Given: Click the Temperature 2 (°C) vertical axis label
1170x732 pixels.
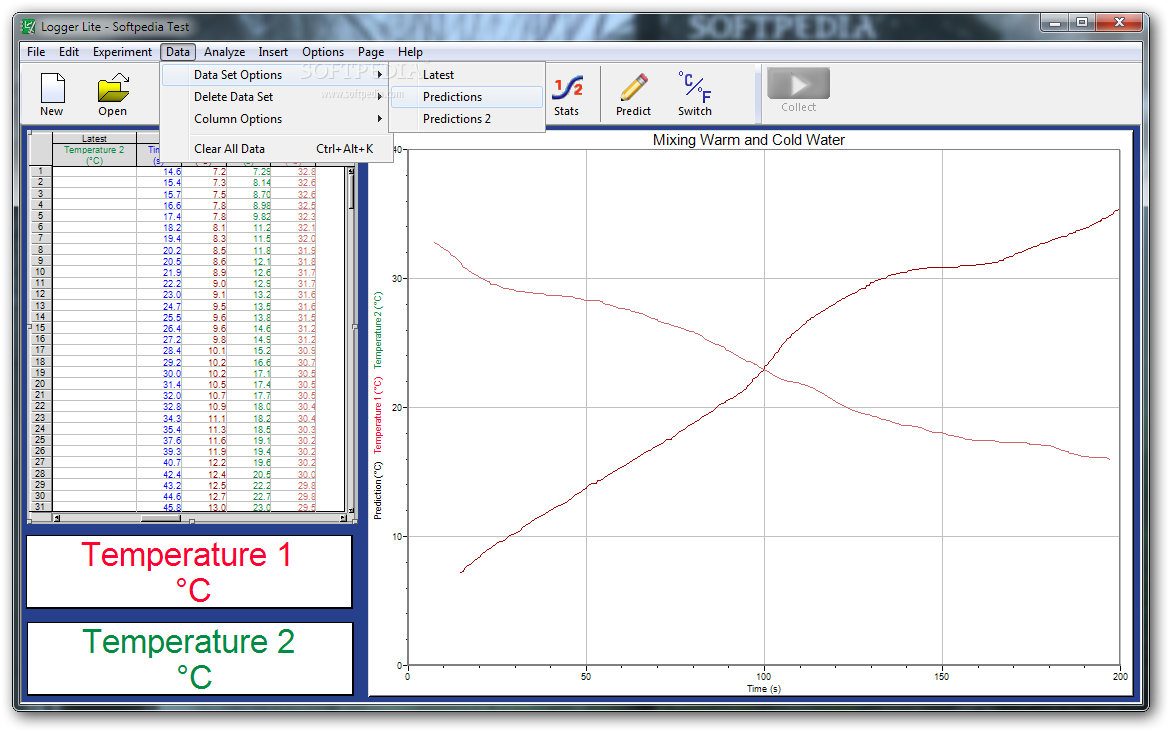Looking at the screenshot, I should click(378, 329).
